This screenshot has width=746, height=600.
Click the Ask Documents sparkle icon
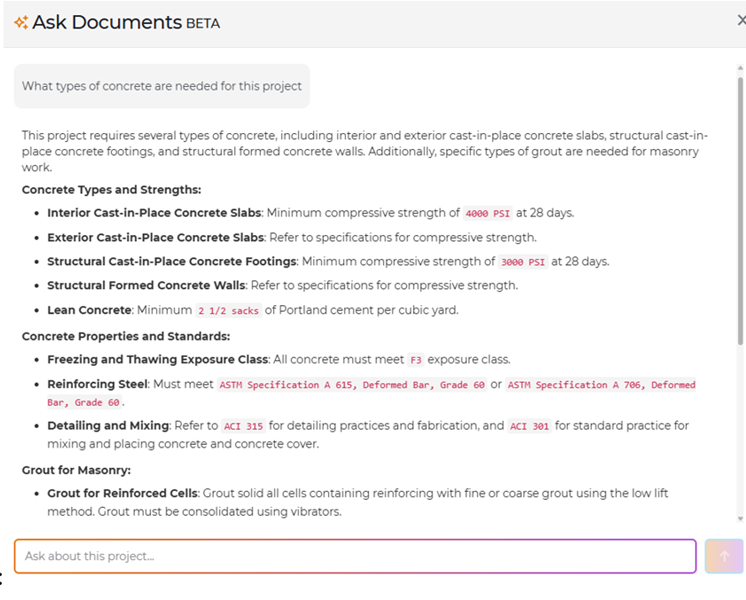click(21, 22)
